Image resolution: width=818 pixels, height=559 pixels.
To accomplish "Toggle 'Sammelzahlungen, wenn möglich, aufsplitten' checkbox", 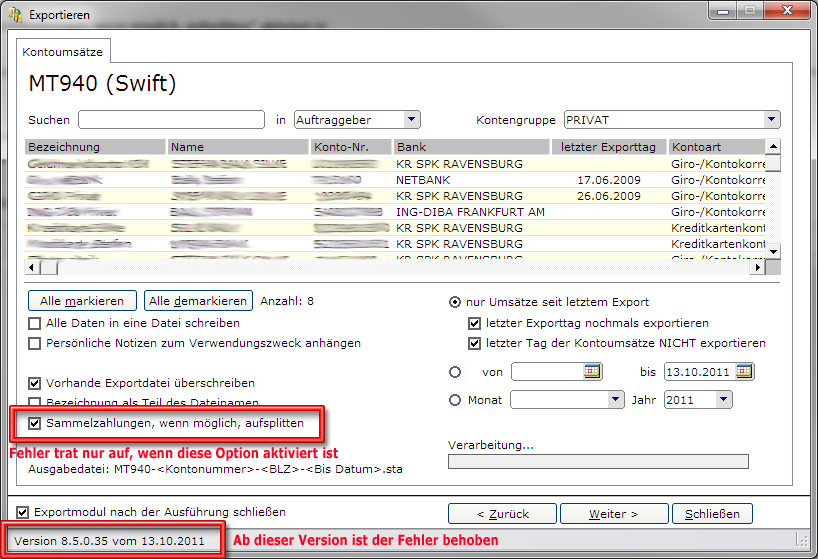I will [x=34, y=423].
